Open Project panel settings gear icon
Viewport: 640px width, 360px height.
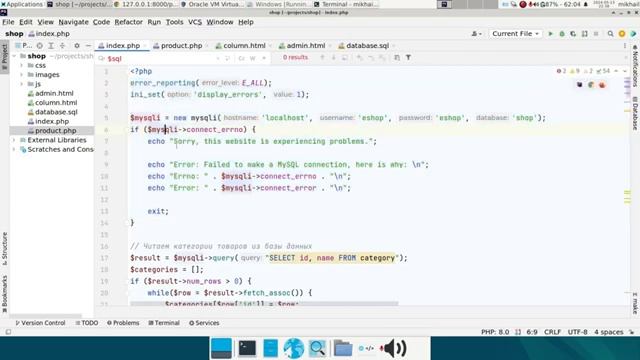tap(77, 46)
